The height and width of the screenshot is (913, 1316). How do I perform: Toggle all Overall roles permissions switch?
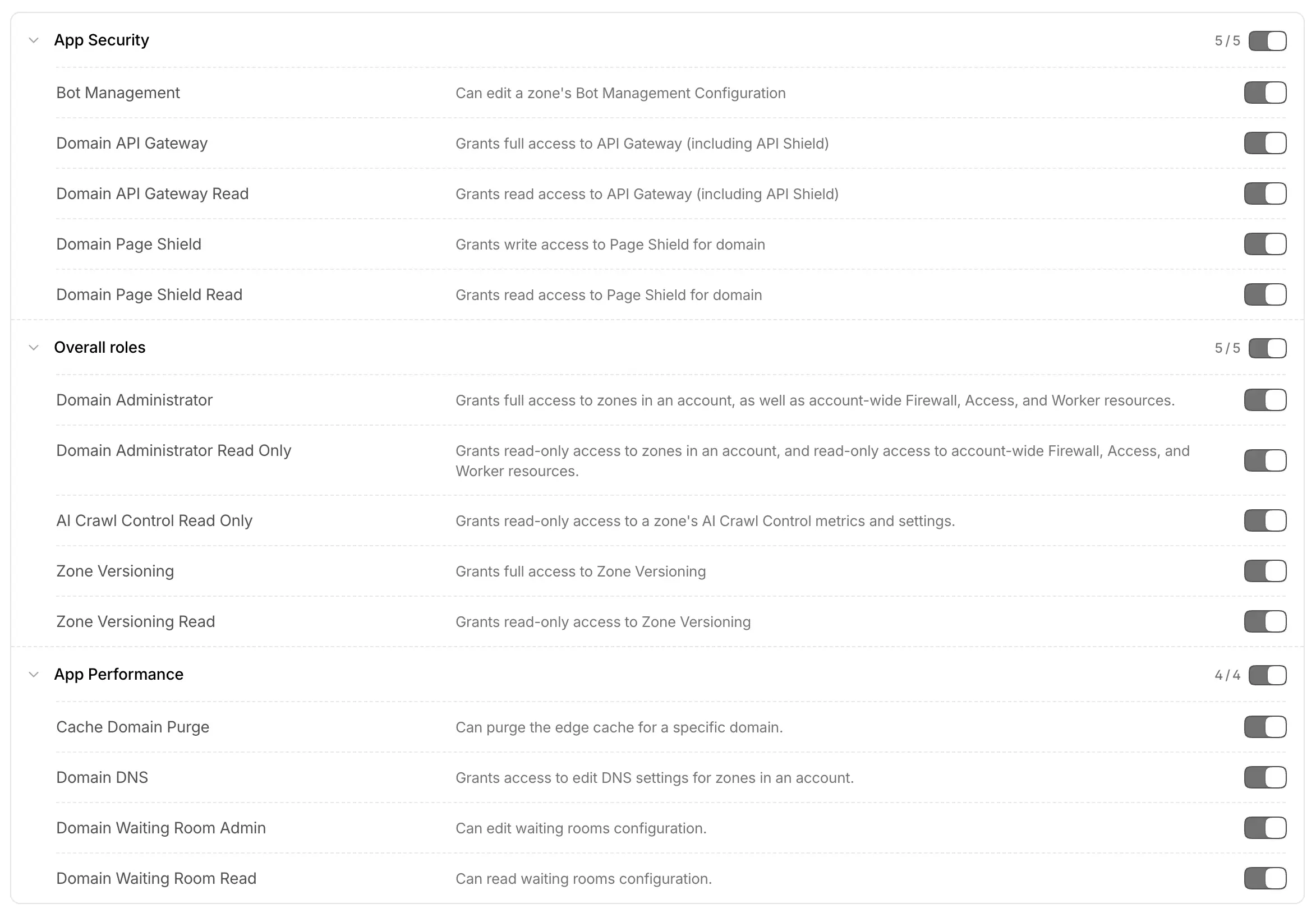point(1267,348)
